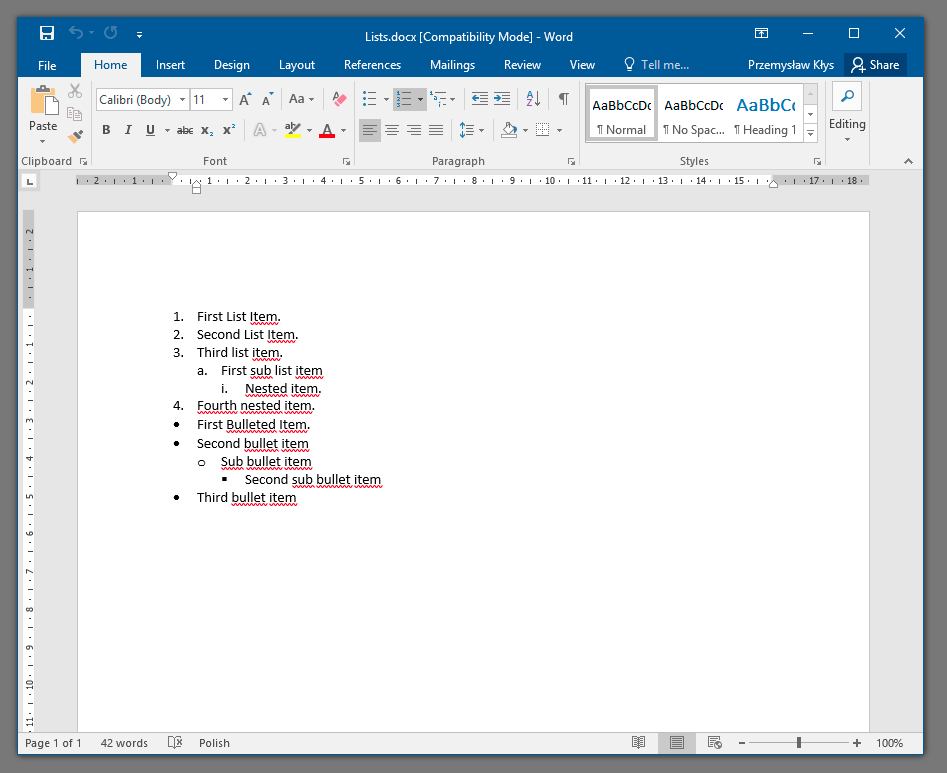Expand the Styles gallery More arrow

coord(810,133)
